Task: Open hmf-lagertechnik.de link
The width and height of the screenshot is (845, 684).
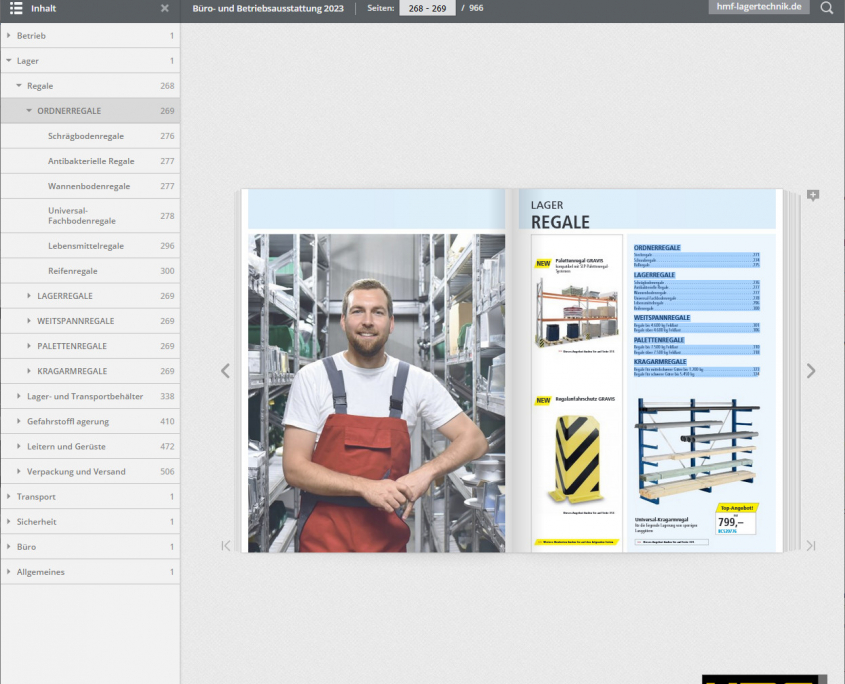Action: point(759,7)
